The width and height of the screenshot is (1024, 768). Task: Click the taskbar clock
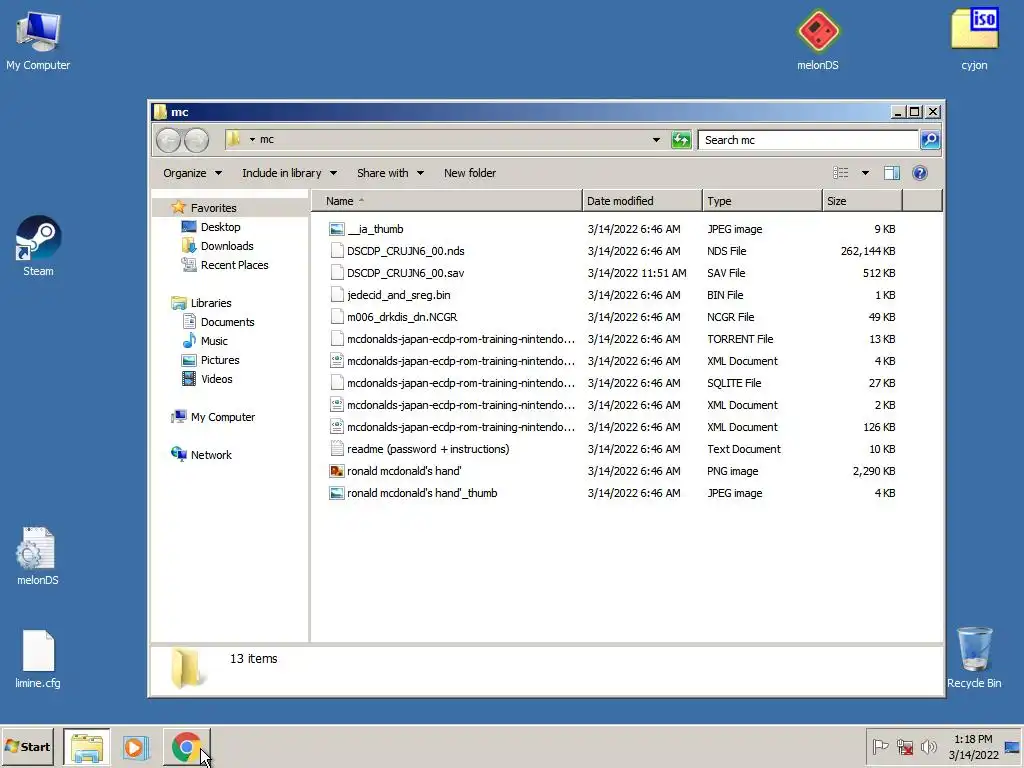click(973, 747)
